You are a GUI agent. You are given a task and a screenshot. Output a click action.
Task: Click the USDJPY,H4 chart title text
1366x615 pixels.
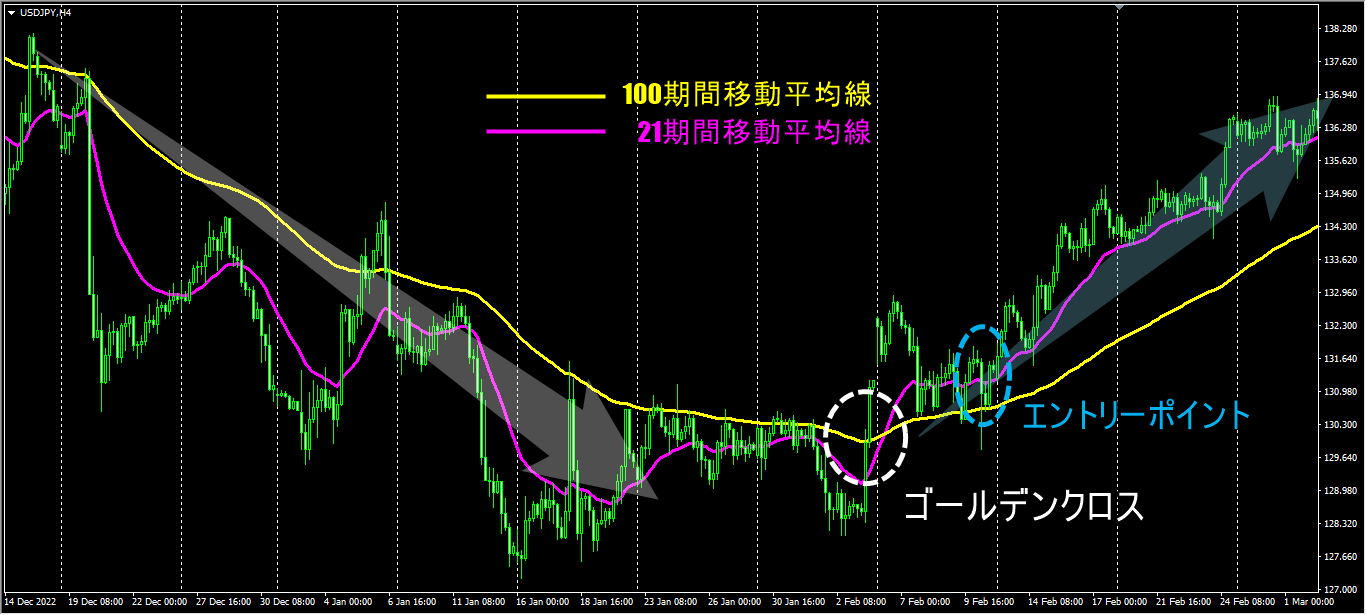coord(45,12)
